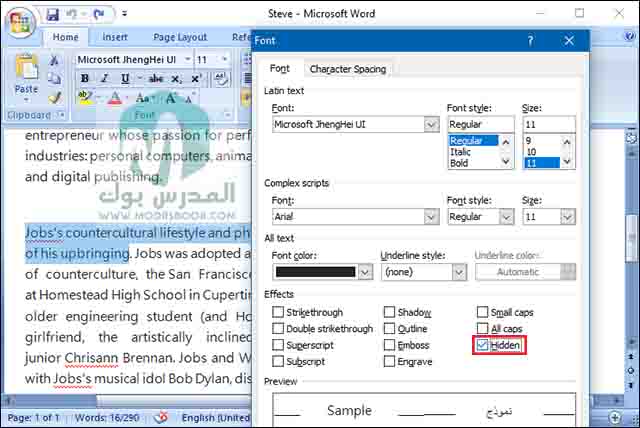Click the language indicator in the status bar
This screenshot has height=428, width=640.
(x=216, y=418)
